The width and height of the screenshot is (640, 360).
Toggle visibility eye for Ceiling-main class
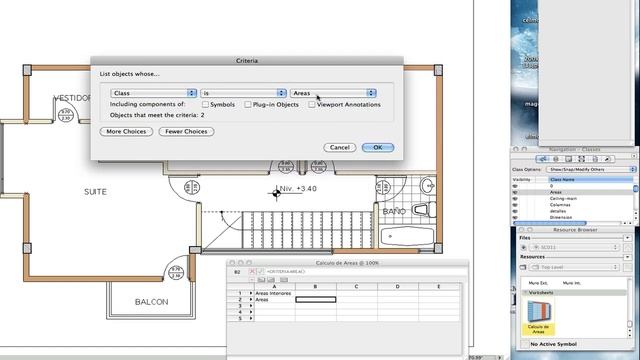click(x=515, y=199)
